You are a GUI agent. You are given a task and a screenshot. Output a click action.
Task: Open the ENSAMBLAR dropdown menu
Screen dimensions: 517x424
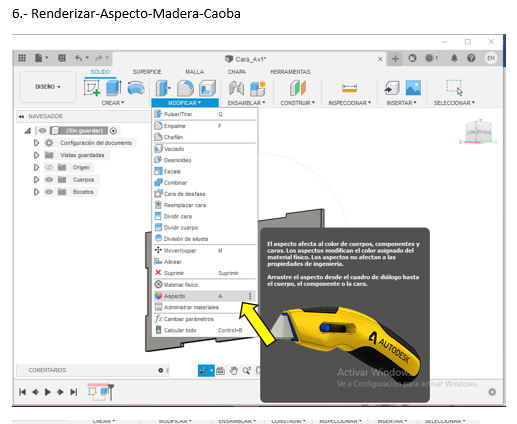click(246, 103)
